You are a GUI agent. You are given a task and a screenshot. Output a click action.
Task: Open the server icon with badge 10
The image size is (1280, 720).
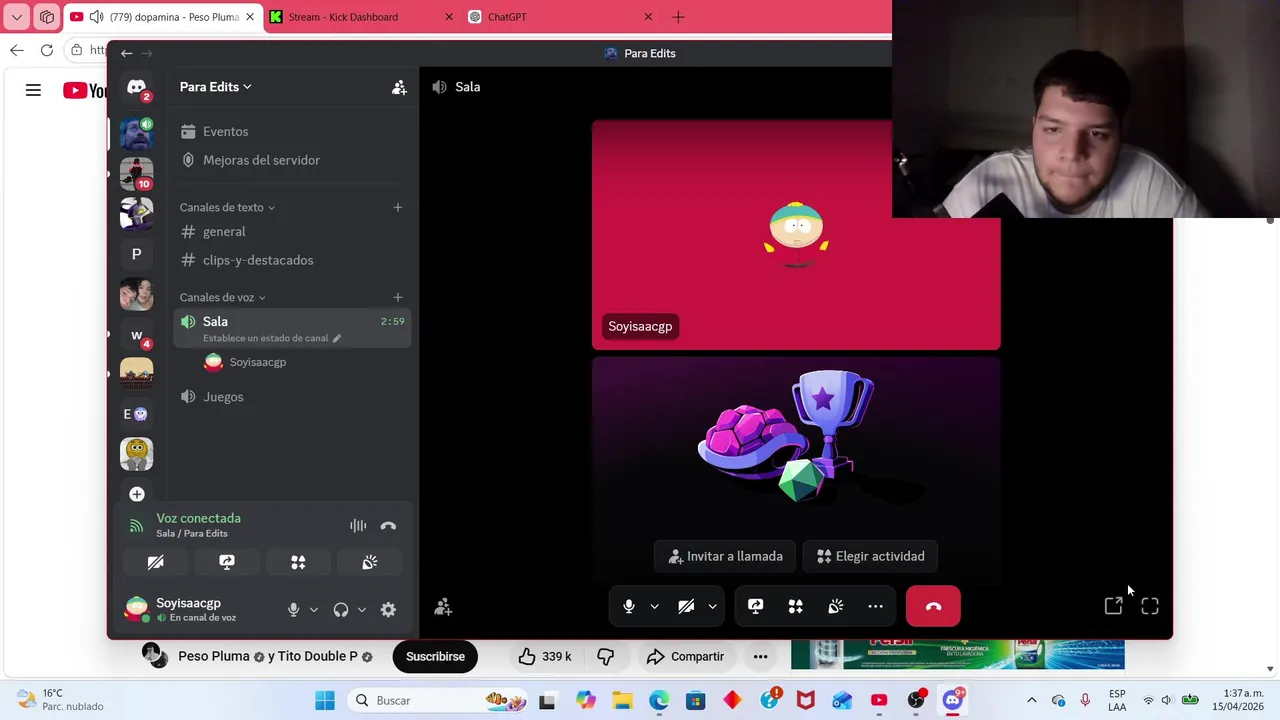coord(137,173)
